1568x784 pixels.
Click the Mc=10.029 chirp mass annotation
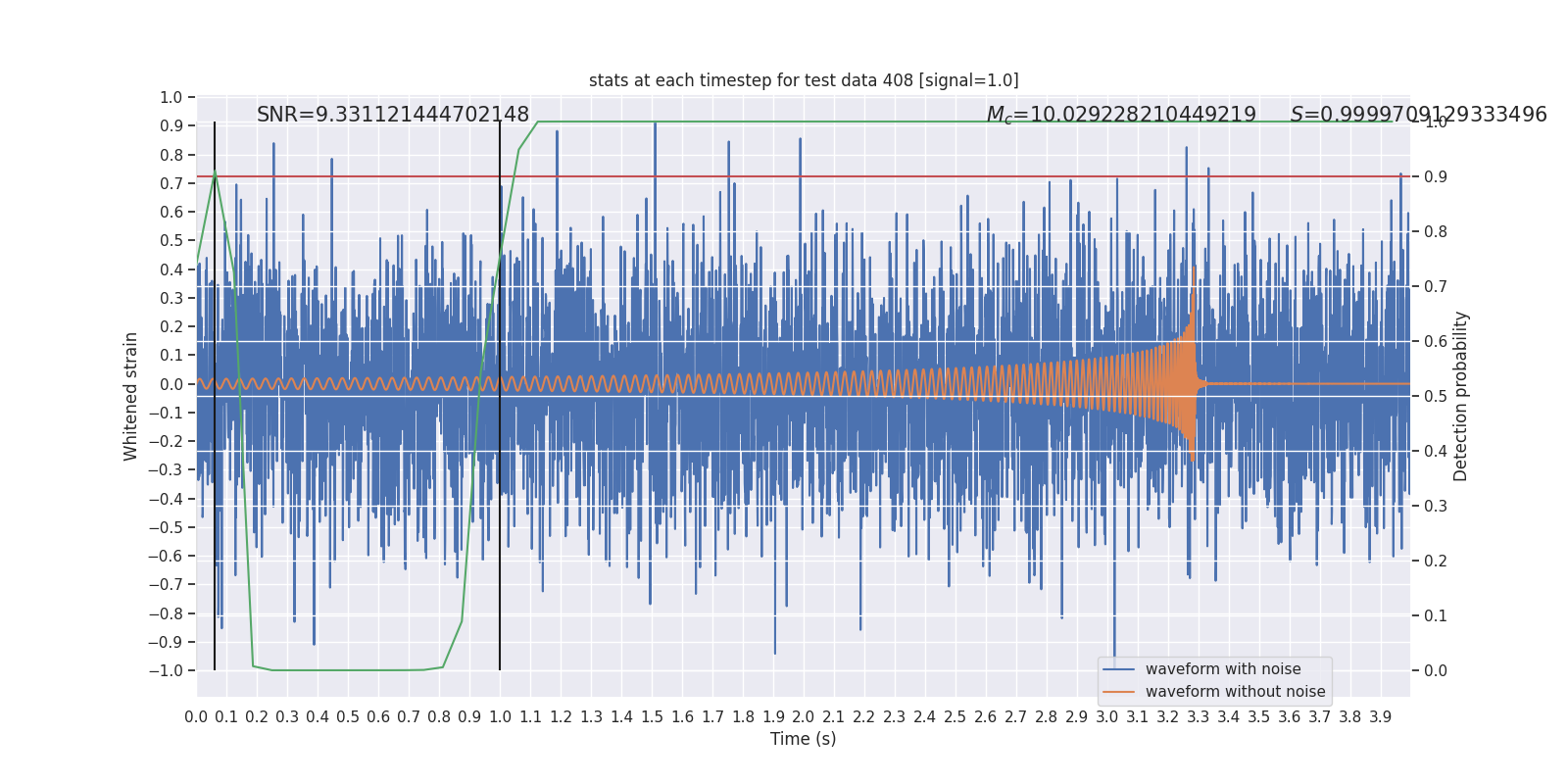[1121, 115]
